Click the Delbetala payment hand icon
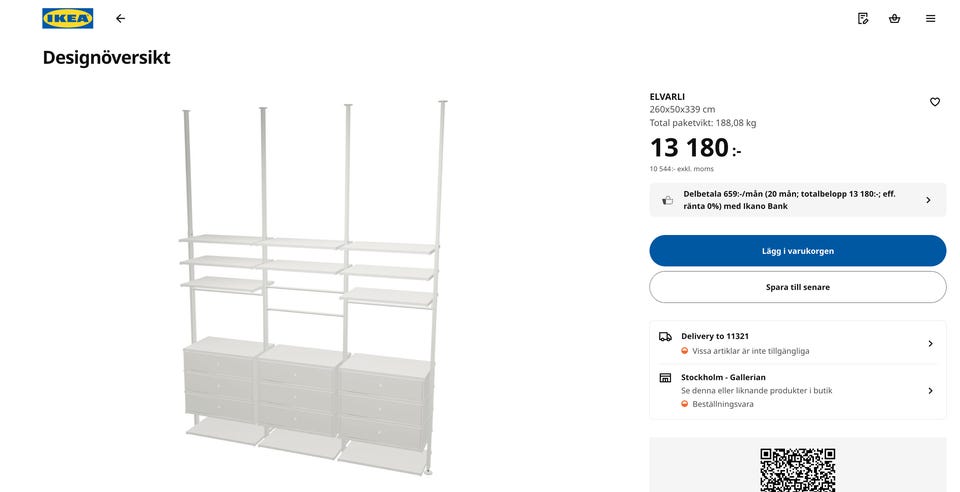This screenshot has height=492, width=960. click(x=668, y=200)
